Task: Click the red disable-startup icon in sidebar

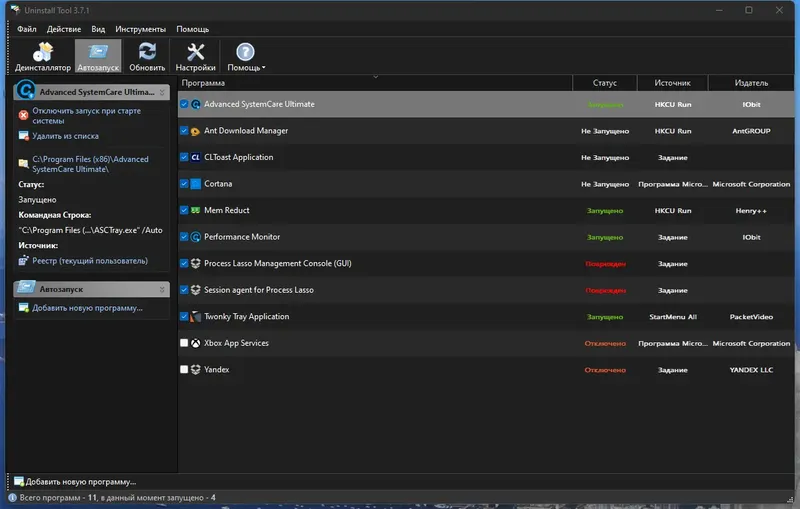Action: (23, 115)
